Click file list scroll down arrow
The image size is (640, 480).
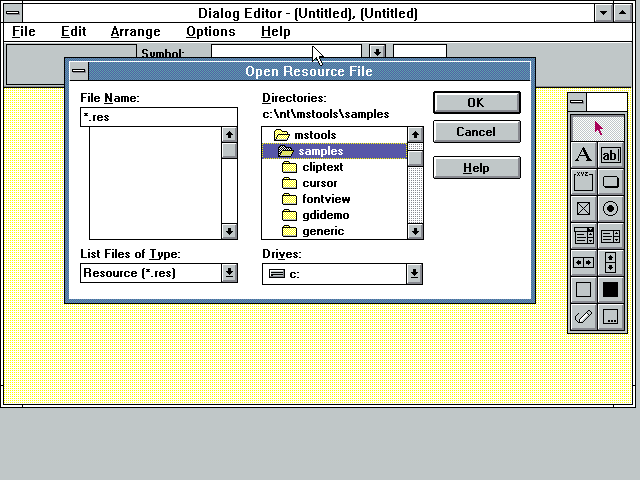pos(229,231)
